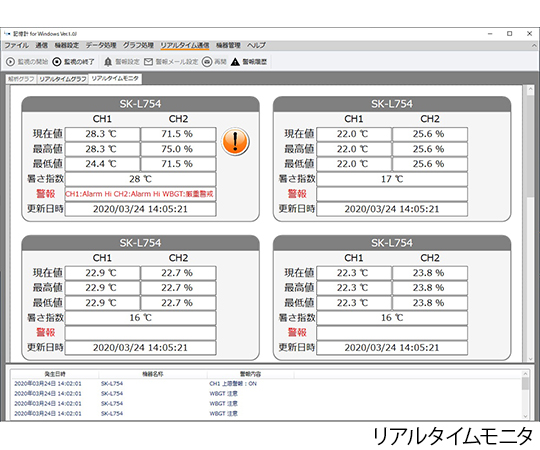Click the orange exclamation alarm indicator
Viewport: 540px width, 450px height.
pos(235,141)
